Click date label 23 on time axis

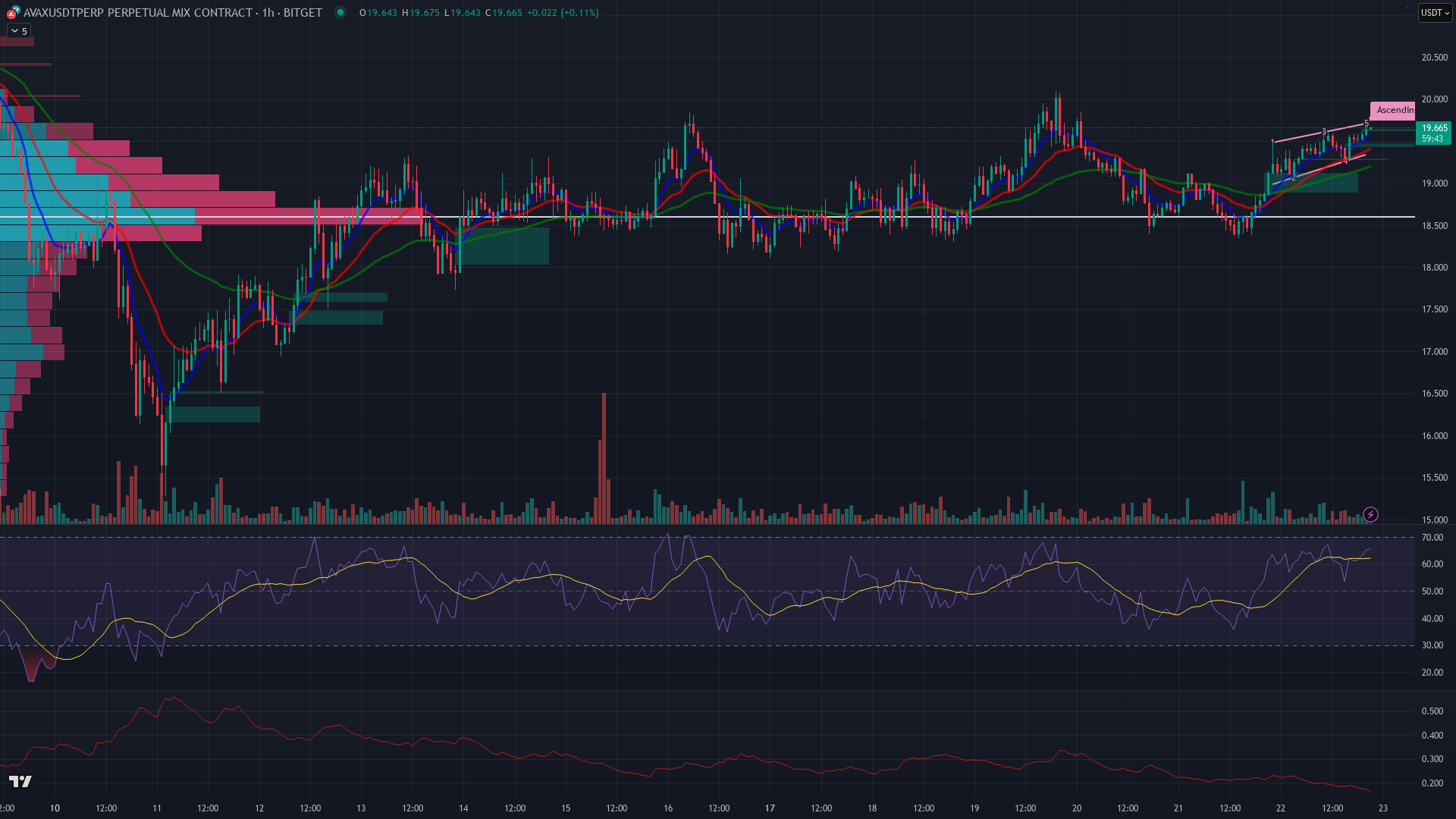(1382, 808)
